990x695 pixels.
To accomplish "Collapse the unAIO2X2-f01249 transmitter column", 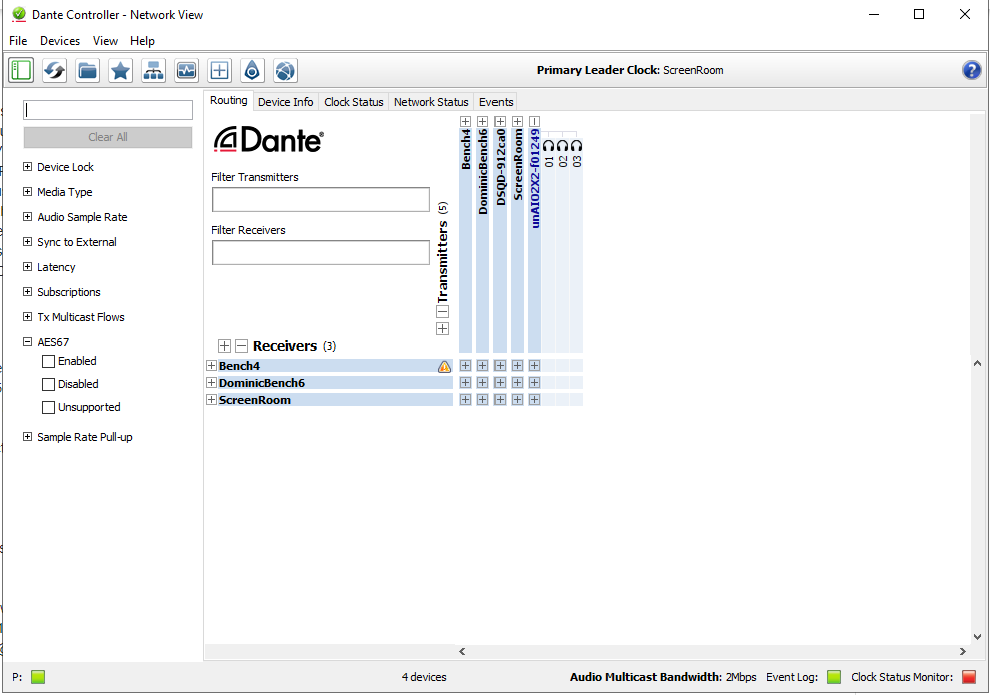I will 535,121.
